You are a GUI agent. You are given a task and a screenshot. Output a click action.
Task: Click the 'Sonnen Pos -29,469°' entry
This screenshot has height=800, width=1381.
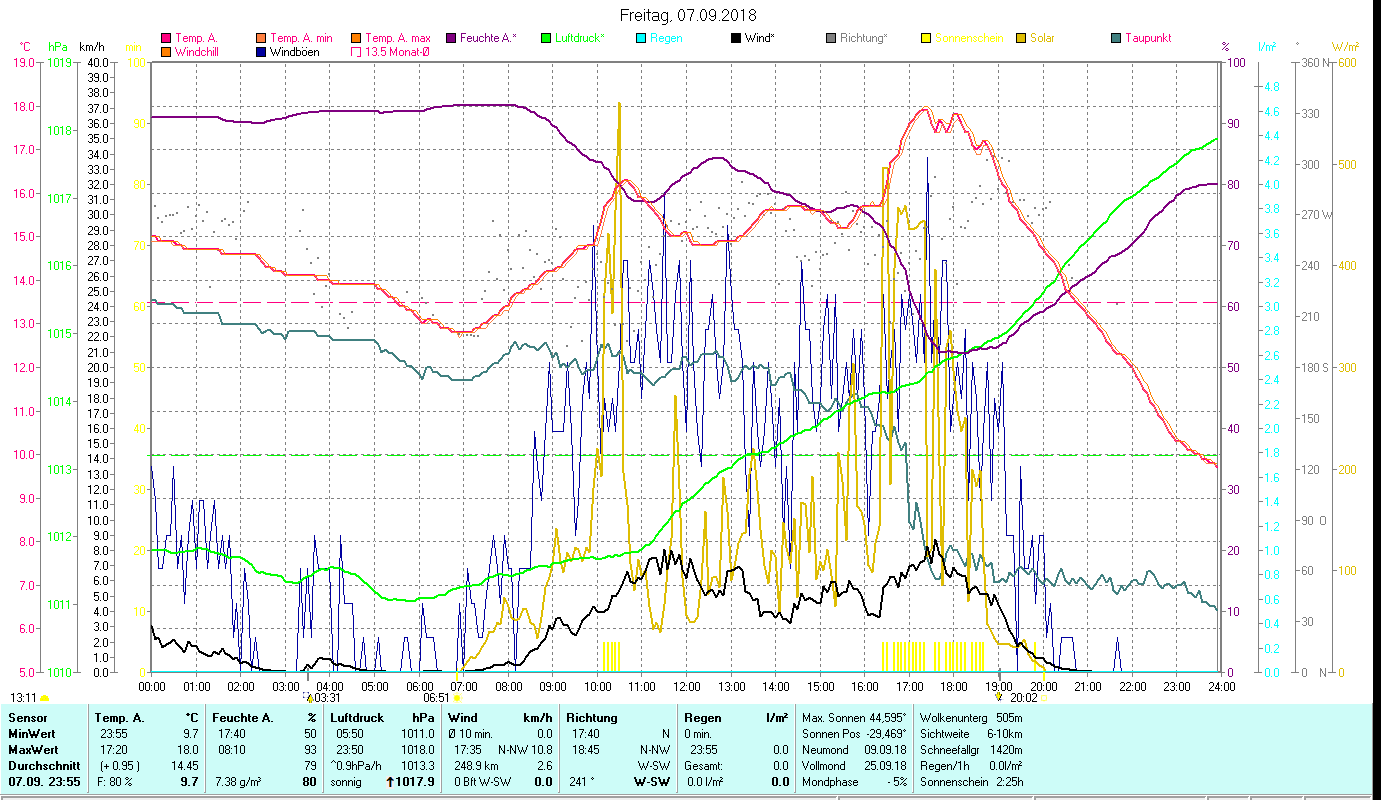(x=854, y=734)
